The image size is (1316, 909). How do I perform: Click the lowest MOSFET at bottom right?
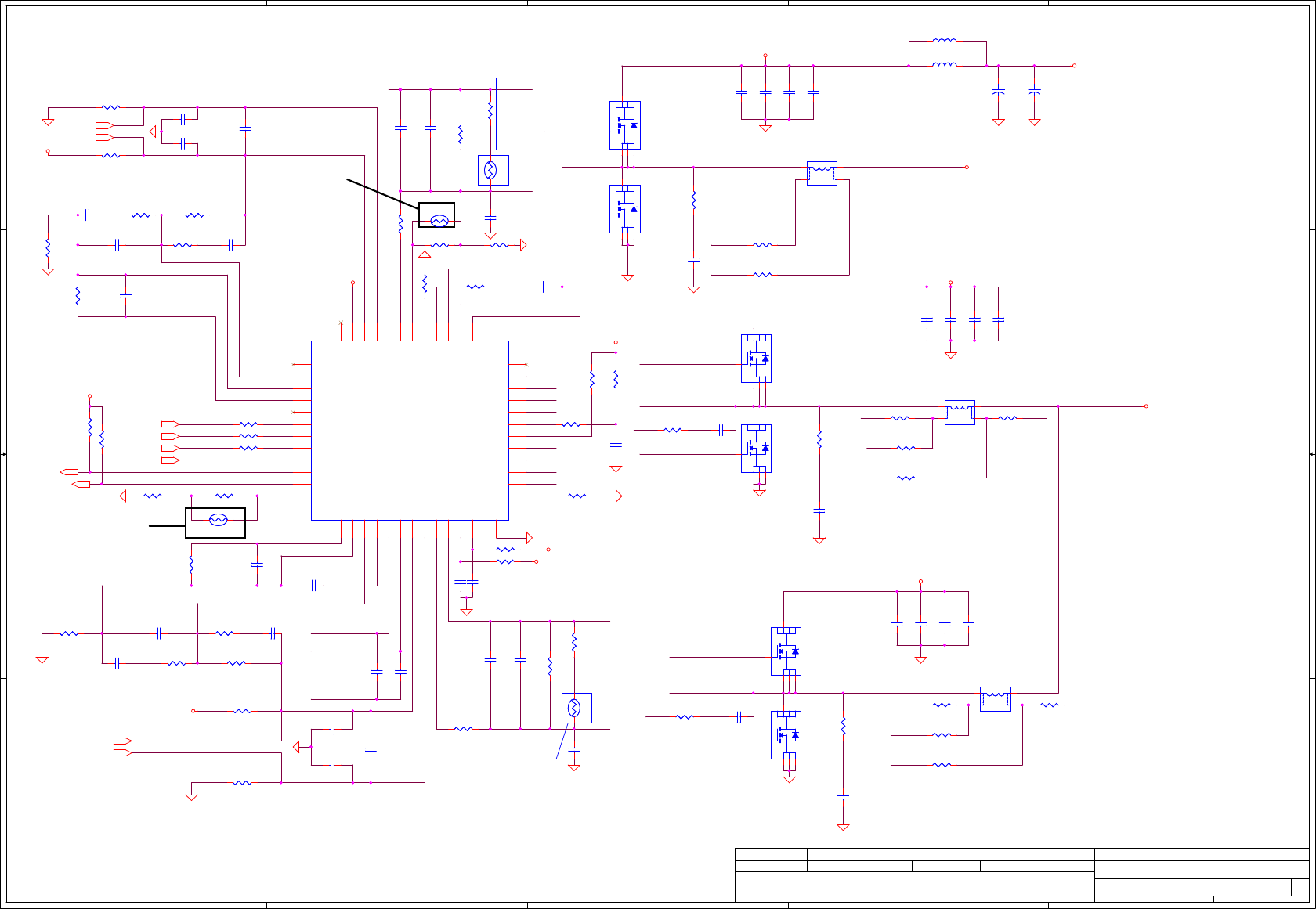tap(786, 735)
